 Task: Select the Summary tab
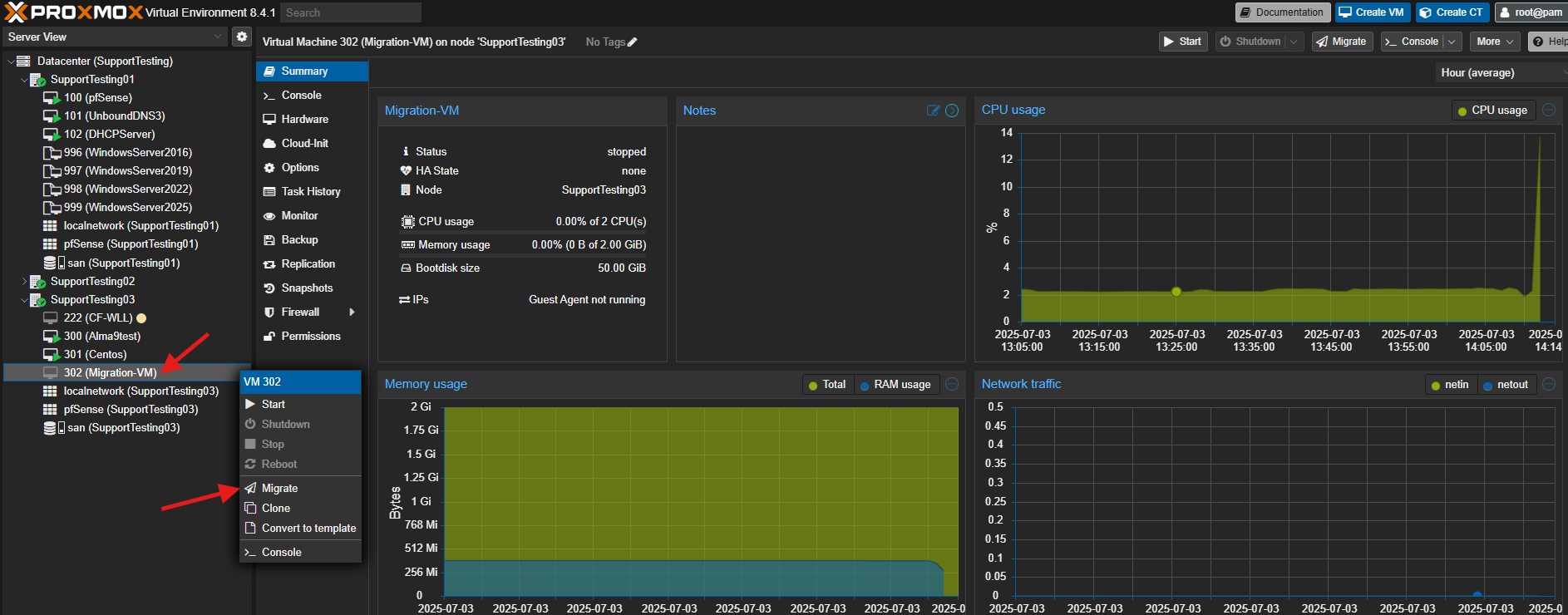tap(312, 71)
